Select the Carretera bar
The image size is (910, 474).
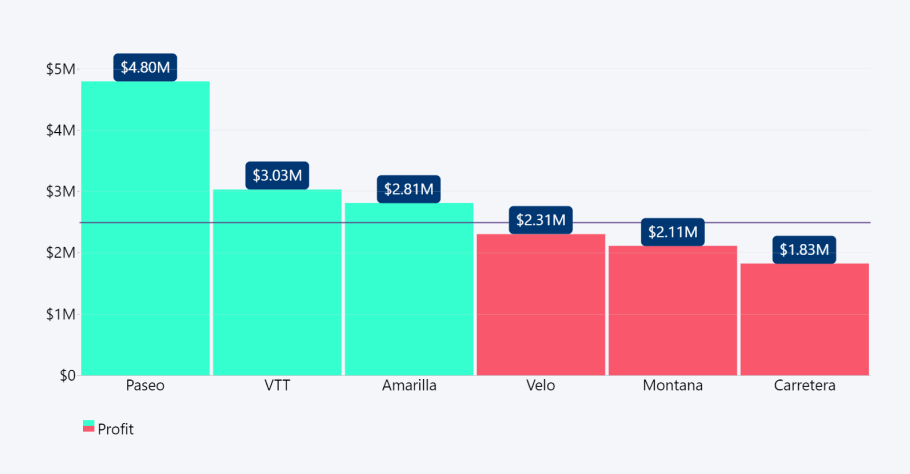tap(804, 320)
